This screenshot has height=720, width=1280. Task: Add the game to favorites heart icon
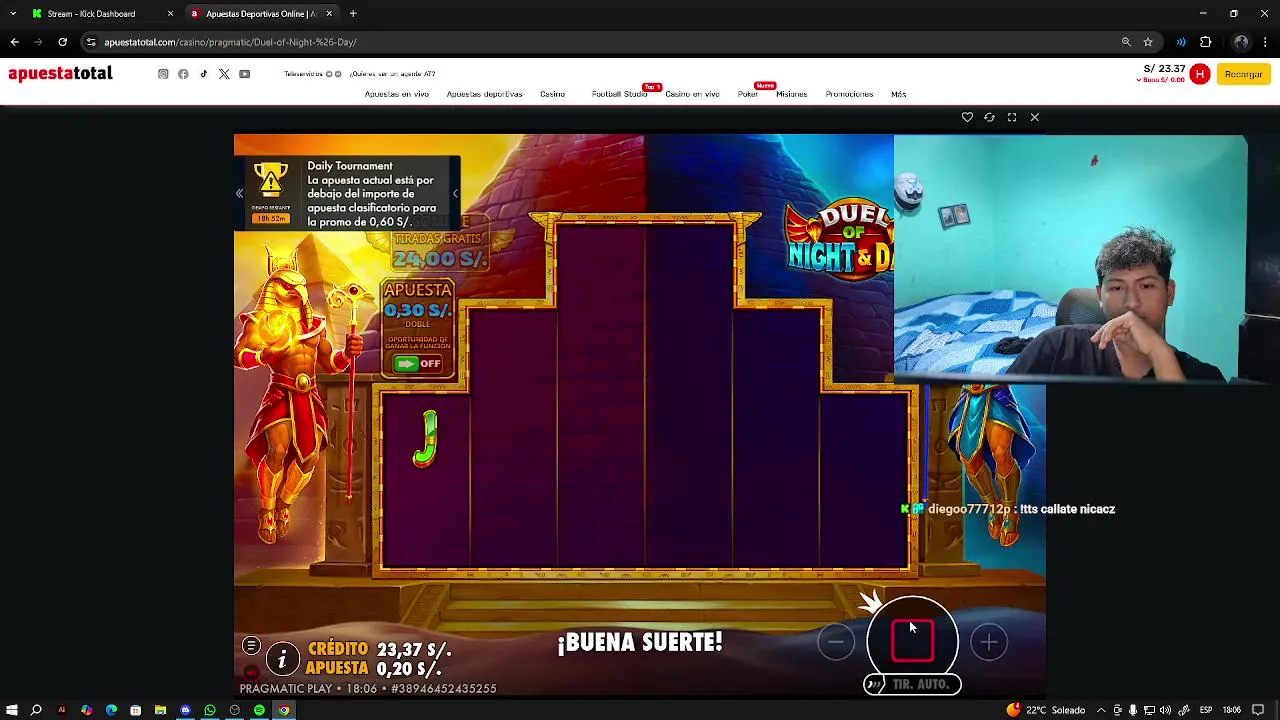tap(967, 117)
